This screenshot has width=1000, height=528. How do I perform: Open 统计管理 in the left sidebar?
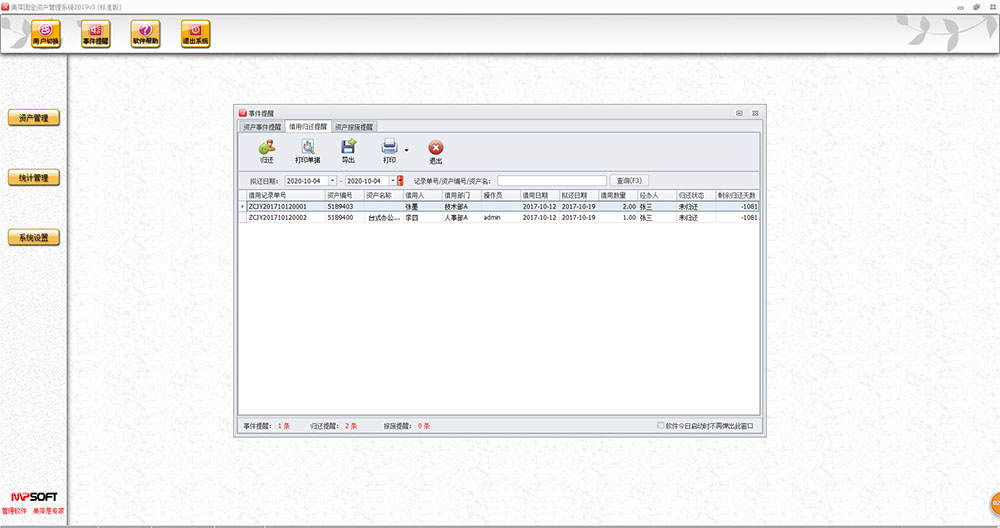pos(34,178)
